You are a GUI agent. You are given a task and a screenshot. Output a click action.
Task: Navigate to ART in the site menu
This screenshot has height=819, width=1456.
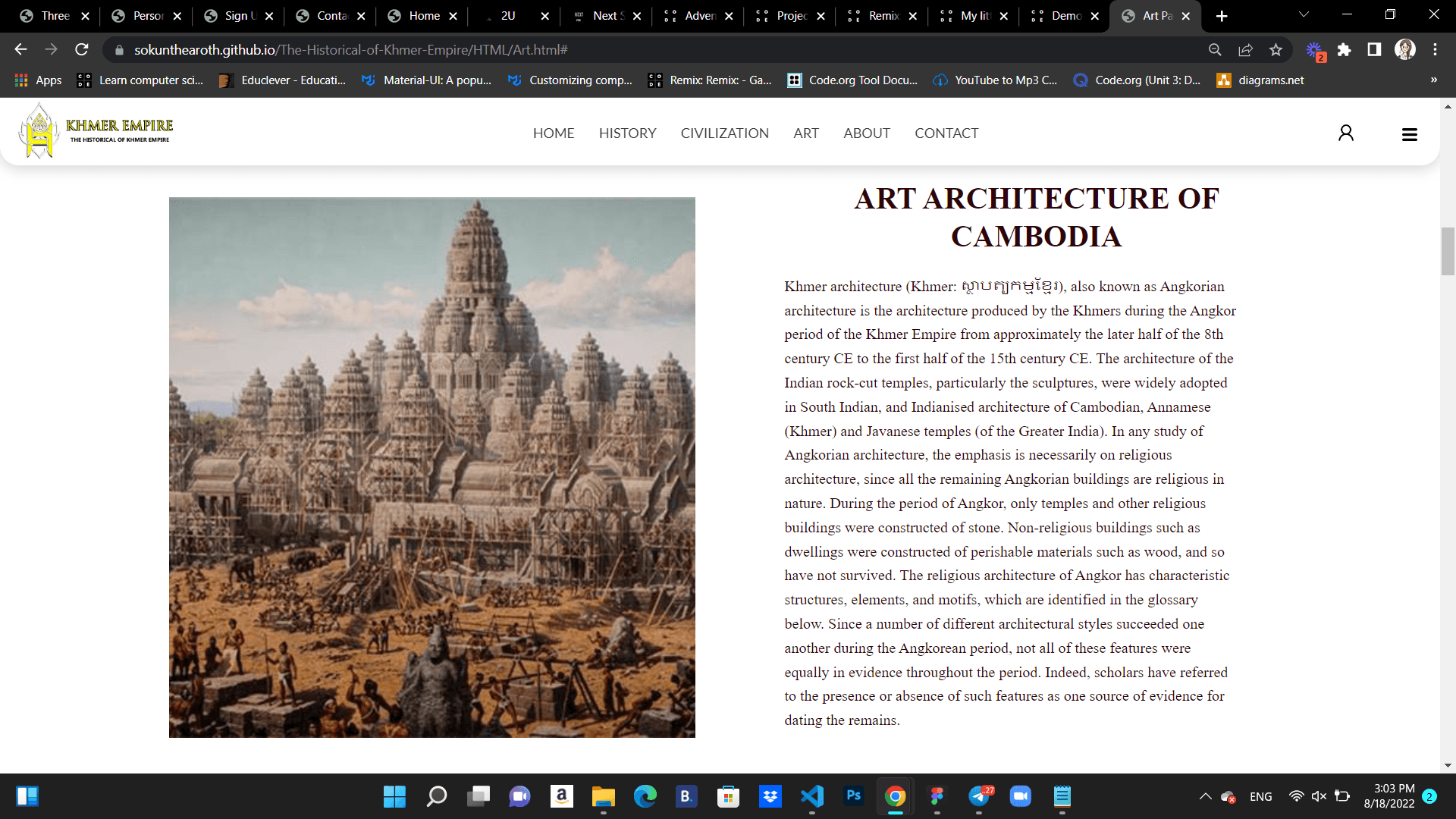click(x=806, y=133)
